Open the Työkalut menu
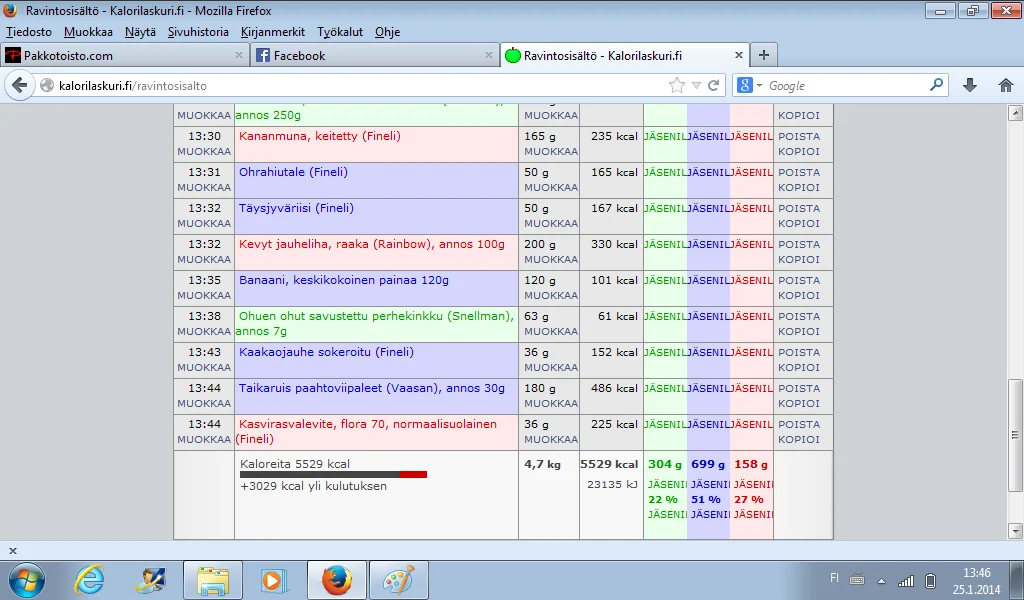The image size is (1024, 600). (x=340, y=32)
